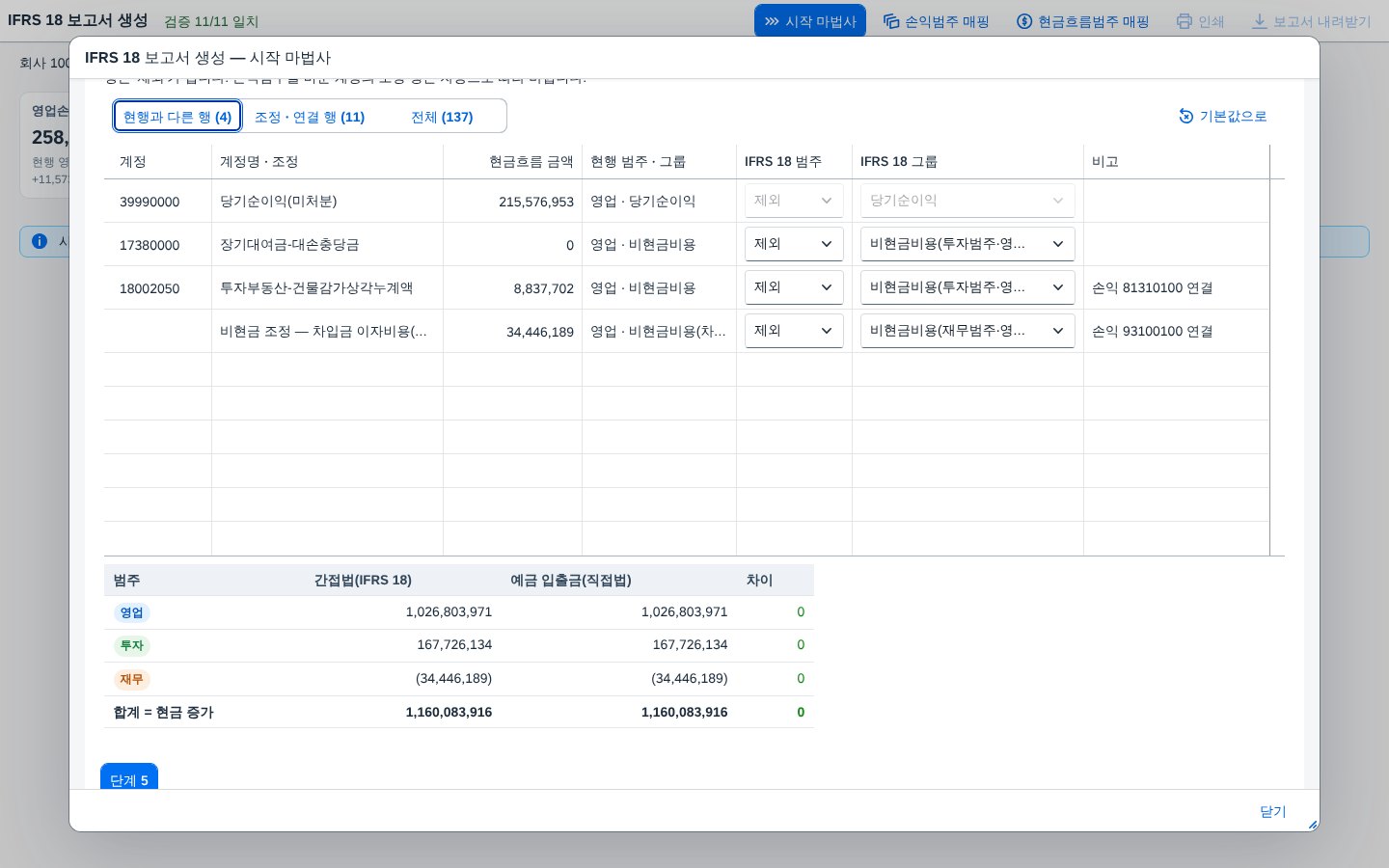Open IFRS 18 그룹 dropdown for 장기대여금-대손충당금

(967, 244)
